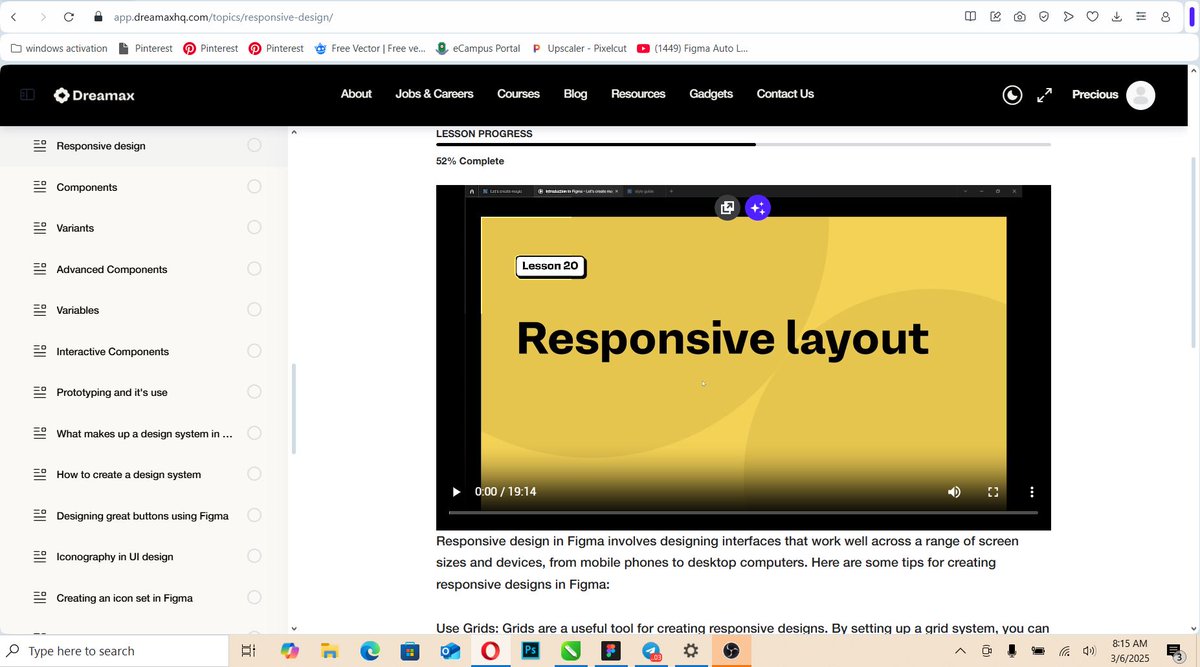Click the browser back button
Screen dimensions: 1200x667
[x=13, y=17]
